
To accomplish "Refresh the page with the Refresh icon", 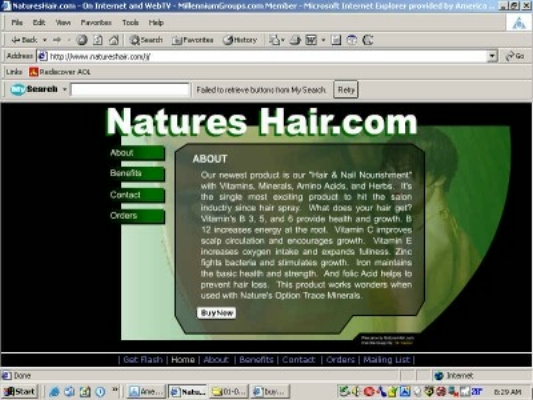I will pyautogui.click(x=98, y=40).
